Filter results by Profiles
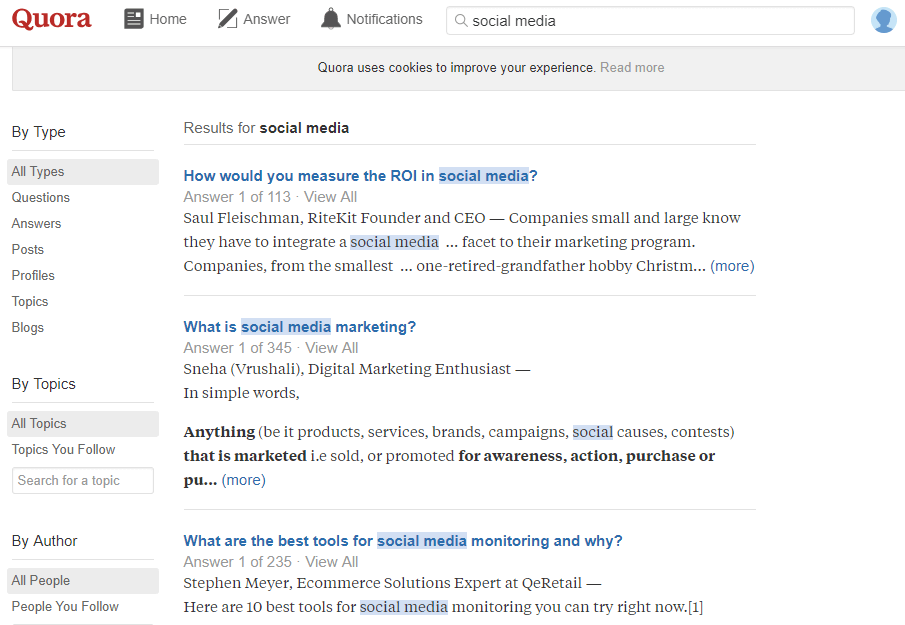The height and width of the screenshot is (625, 905). tap(33, 275)
